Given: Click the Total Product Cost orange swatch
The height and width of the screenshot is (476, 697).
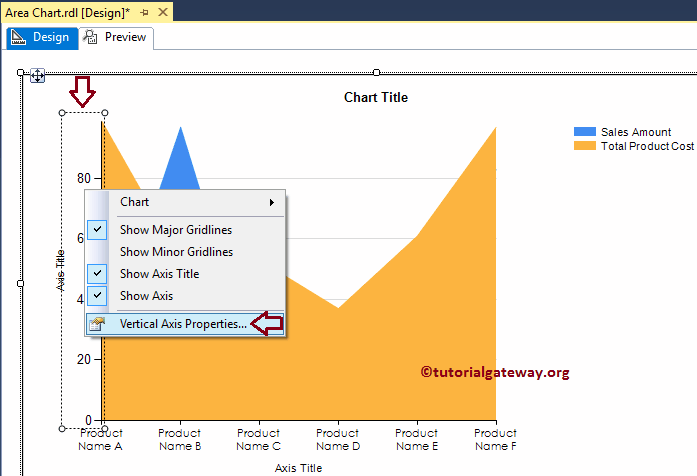Looking at the screenshot, I should (x=584, y=146).
